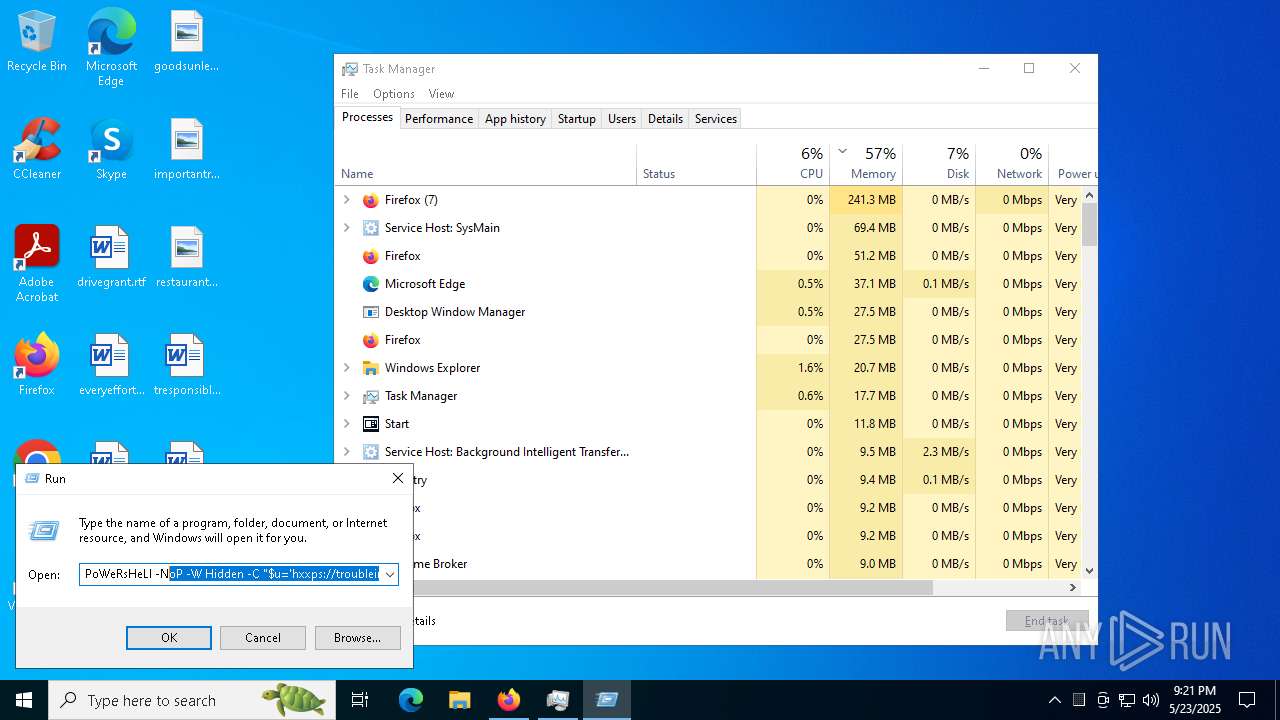Viewport: 1280px width, 720px height.
Task: Expand the Start process row
Action: click(x=347, y=424)
